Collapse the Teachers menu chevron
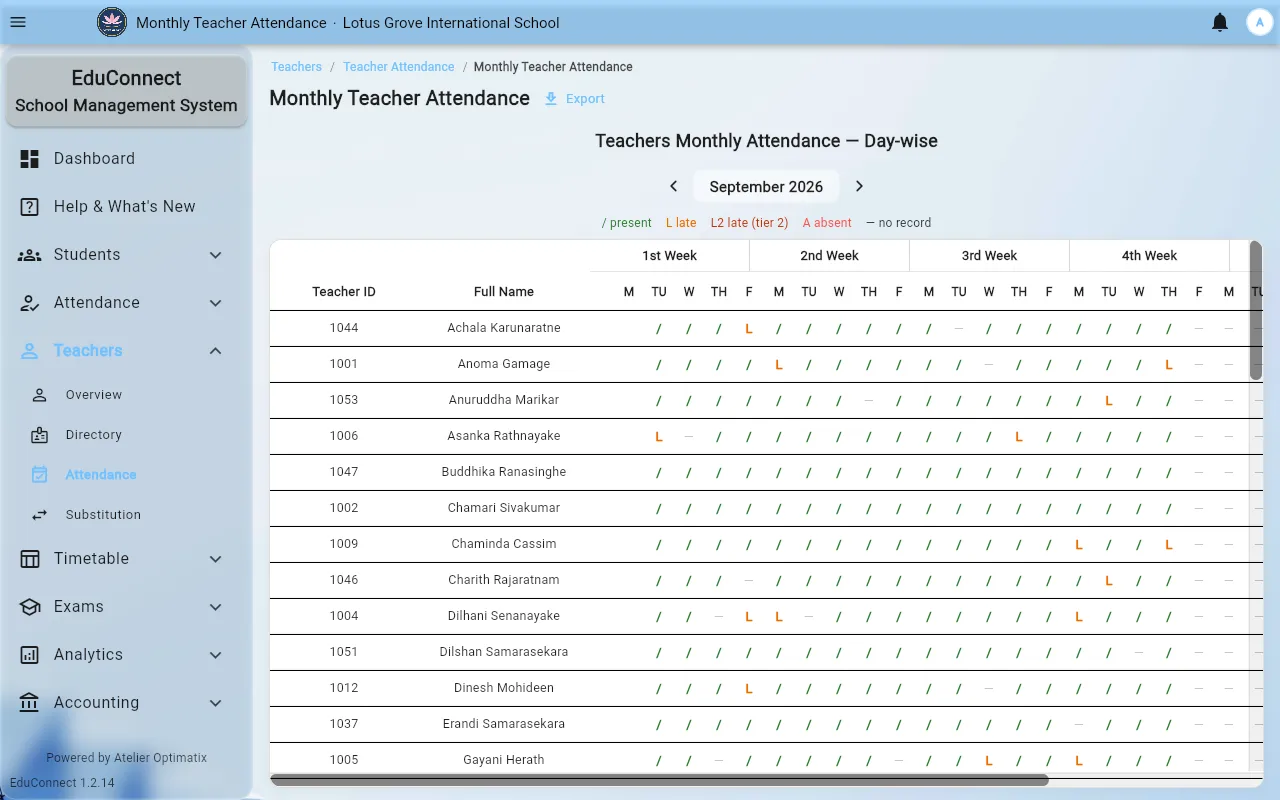Screen dimensions: 1280x800 click(216, 350)
